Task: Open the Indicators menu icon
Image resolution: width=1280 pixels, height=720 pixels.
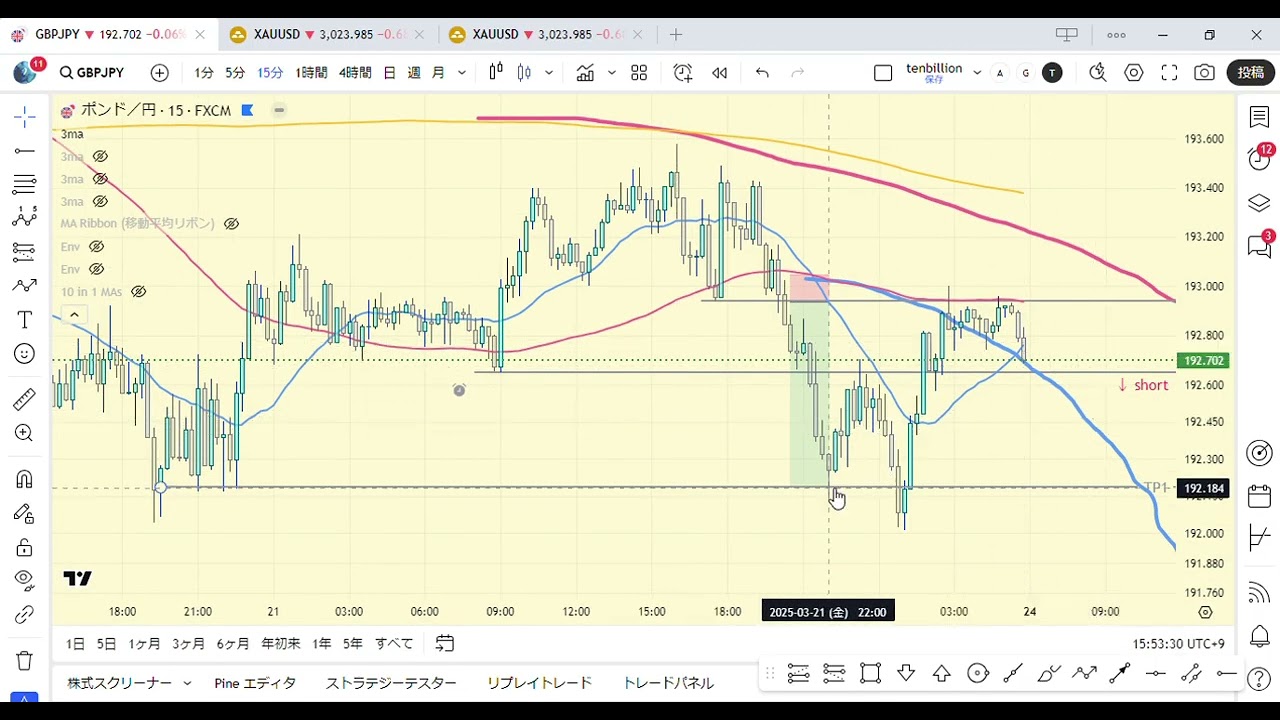Action: (585, 73)
